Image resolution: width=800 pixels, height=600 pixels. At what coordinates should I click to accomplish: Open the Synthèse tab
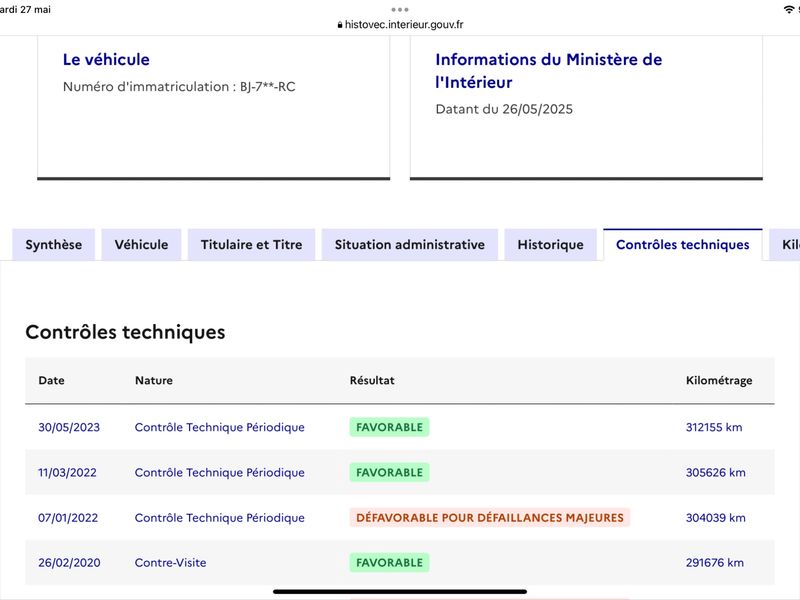pyautogui.click(x=54, y=245)
